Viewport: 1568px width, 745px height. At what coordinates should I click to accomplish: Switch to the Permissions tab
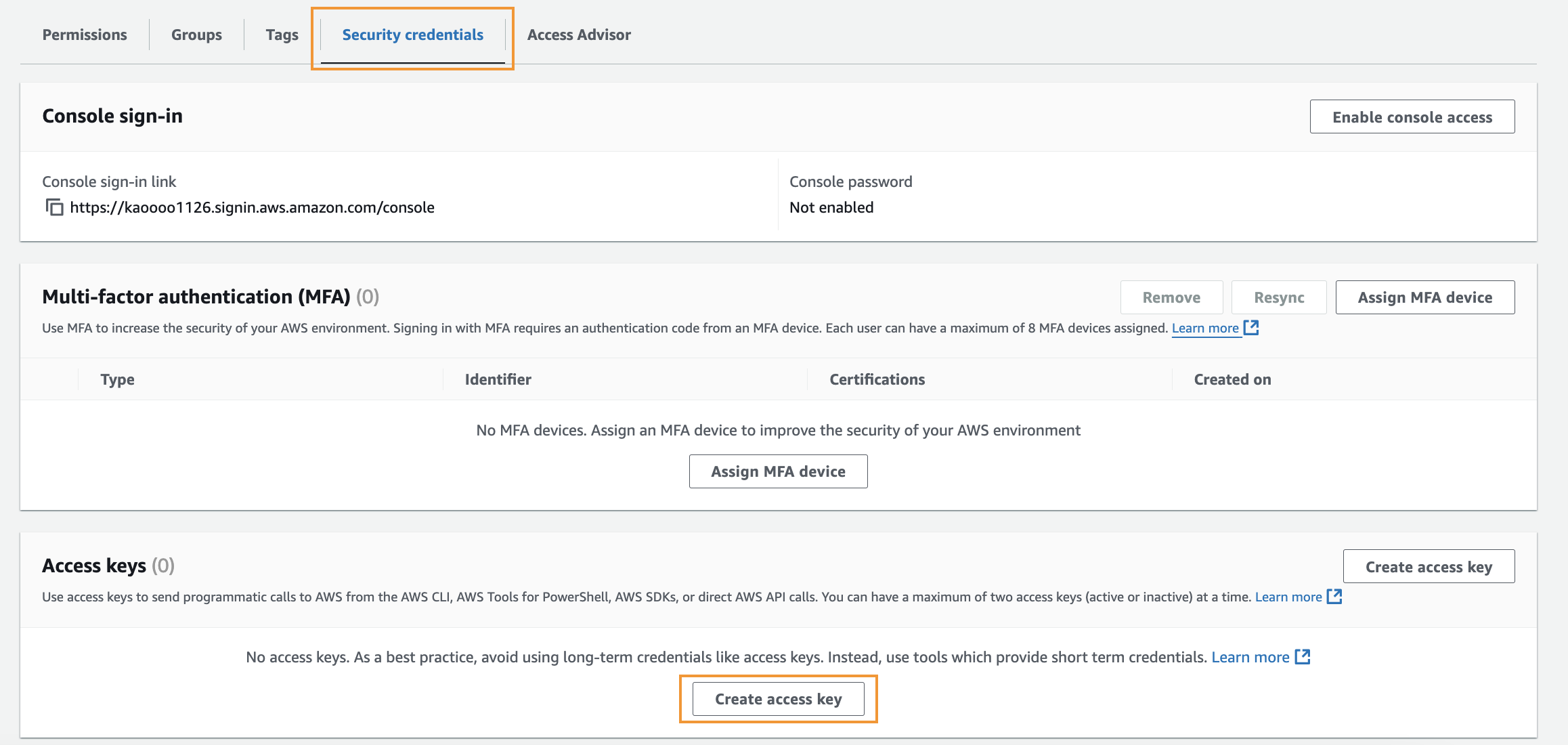[84, 35]
